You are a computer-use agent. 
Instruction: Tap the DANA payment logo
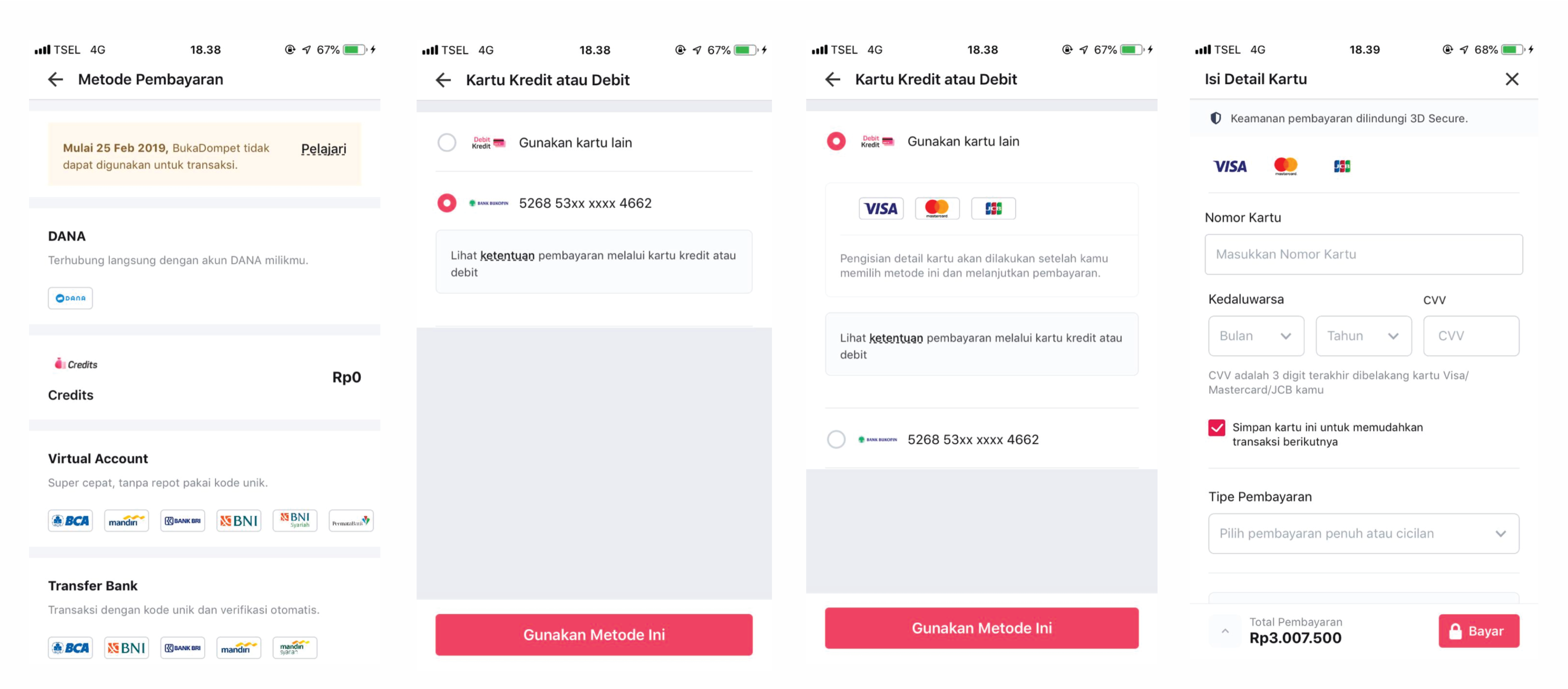(70, 298)
